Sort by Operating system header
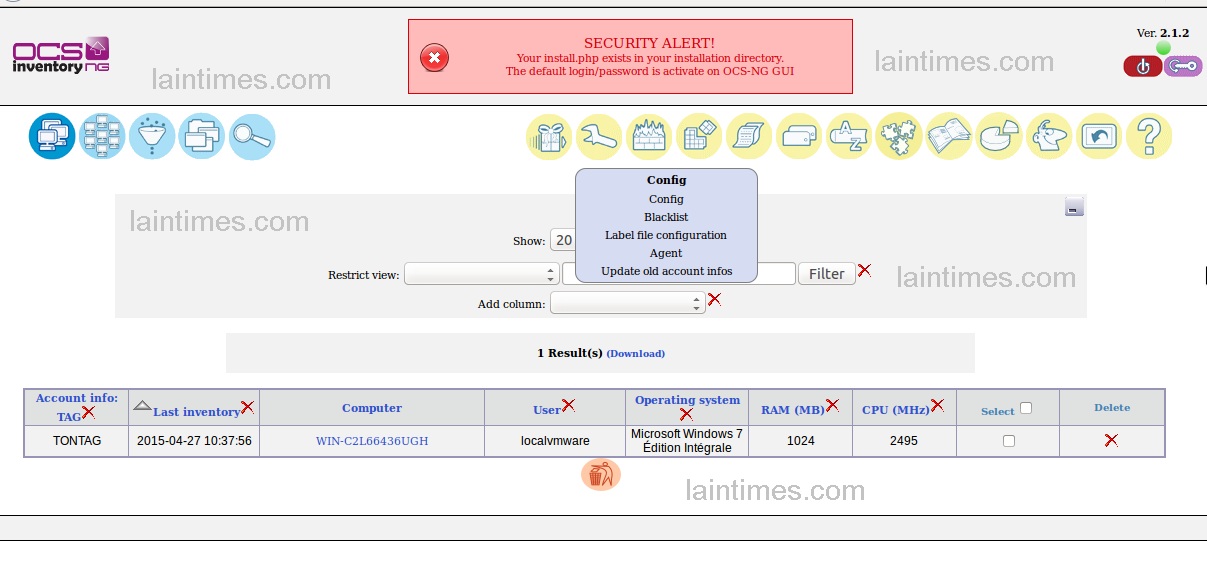Viewport: 1207px width, 569px height. (687, 400)
